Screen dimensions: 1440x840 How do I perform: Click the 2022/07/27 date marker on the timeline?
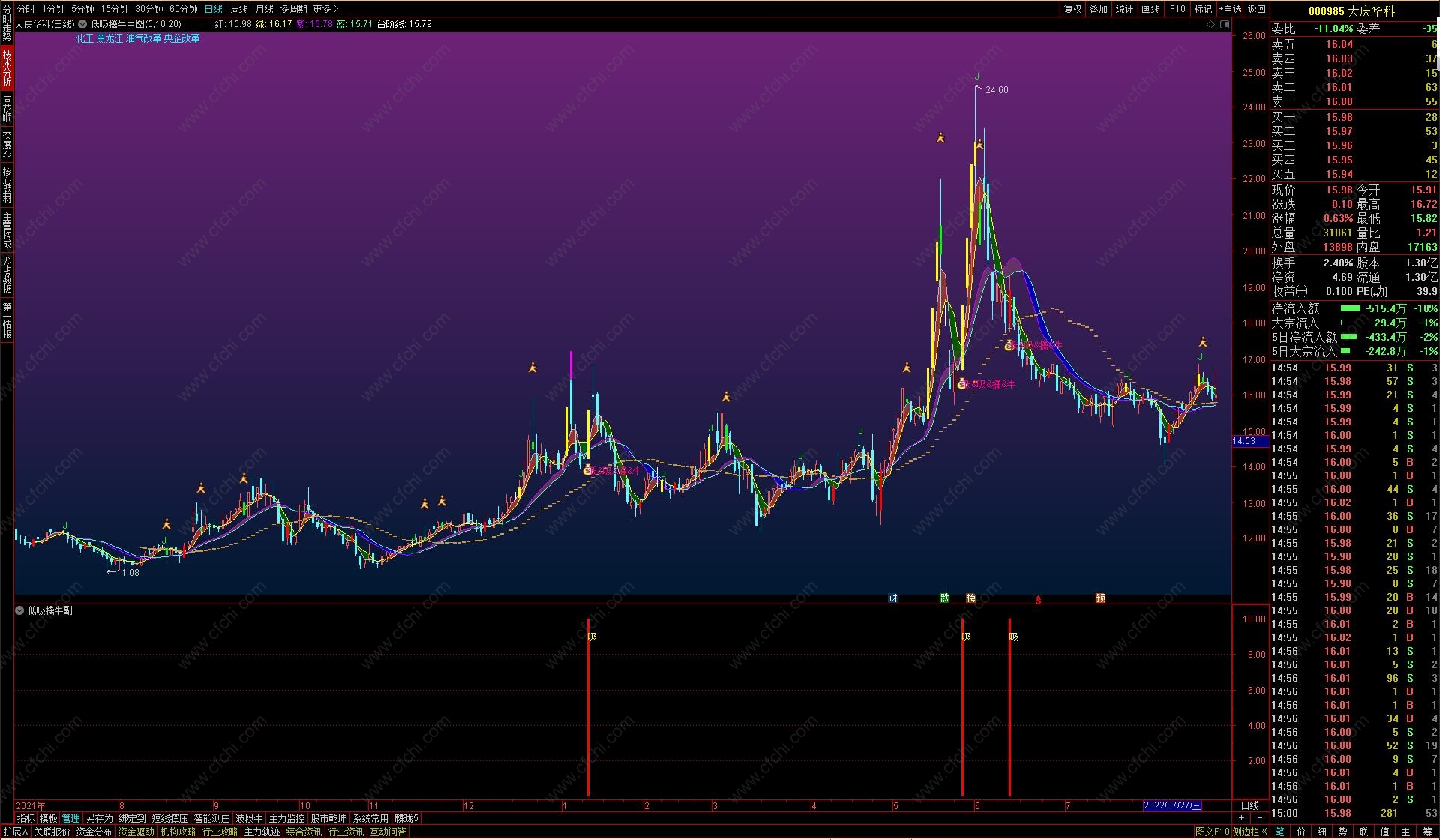coord(1171,805)
